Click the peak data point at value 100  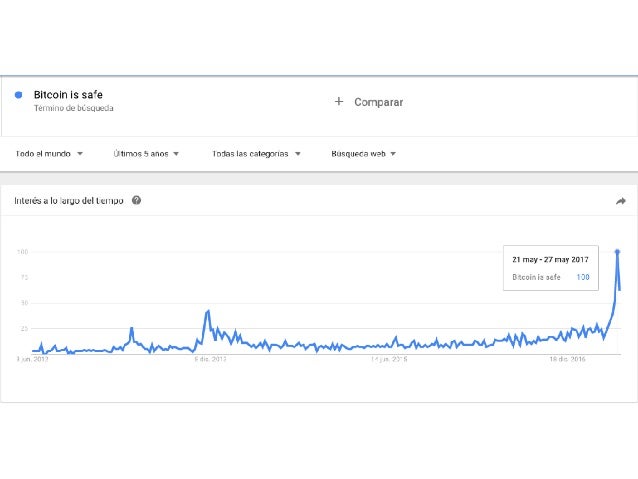click(x=617, y=252)
